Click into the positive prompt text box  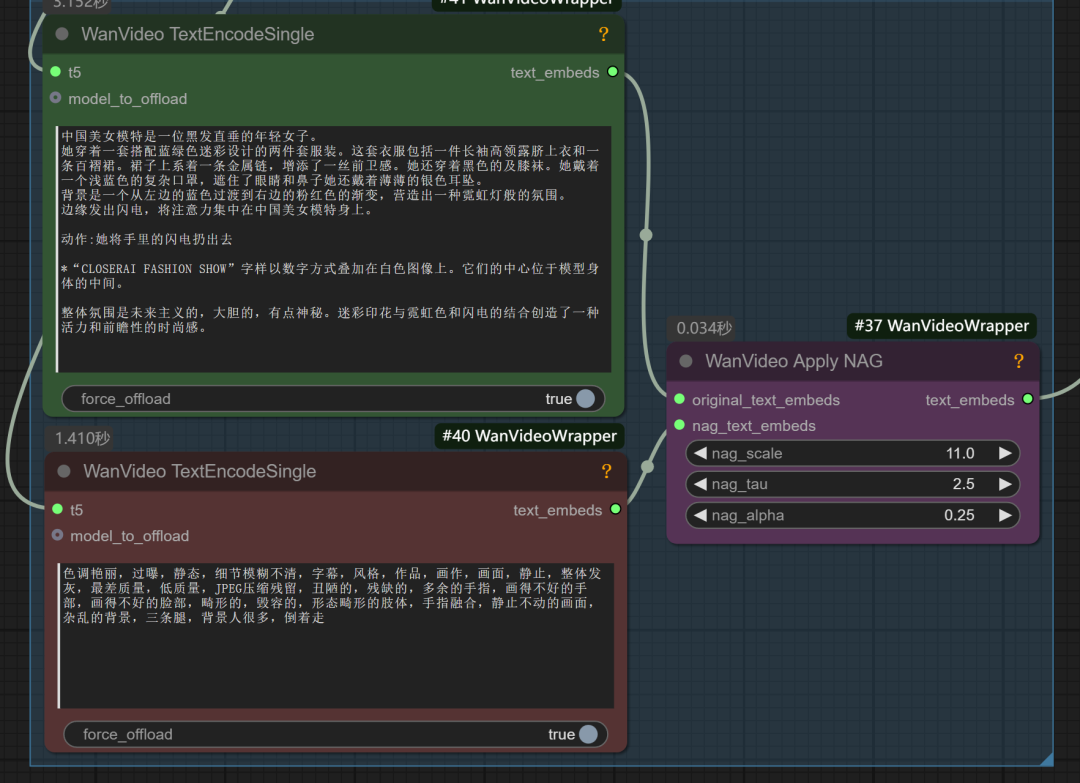(x=334, y=249)
